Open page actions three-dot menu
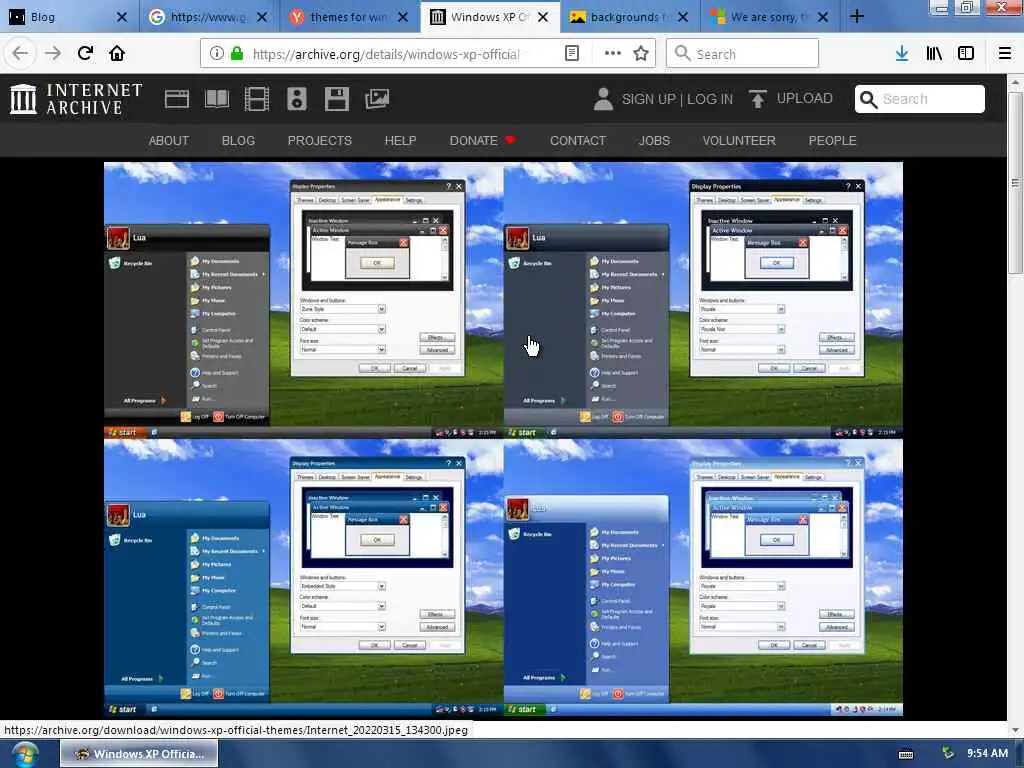 613,54
